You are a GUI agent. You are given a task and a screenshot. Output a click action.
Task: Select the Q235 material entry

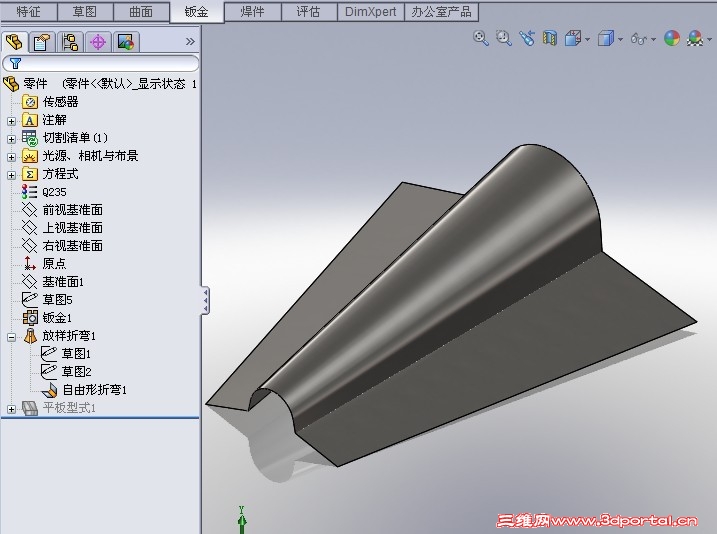[x=54, y=192]
